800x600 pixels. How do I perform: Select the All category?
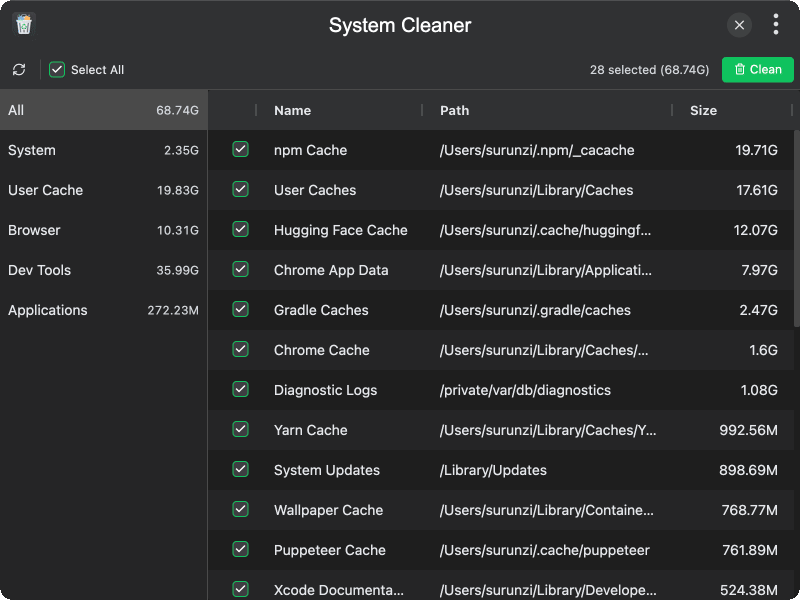click(104, 110)
